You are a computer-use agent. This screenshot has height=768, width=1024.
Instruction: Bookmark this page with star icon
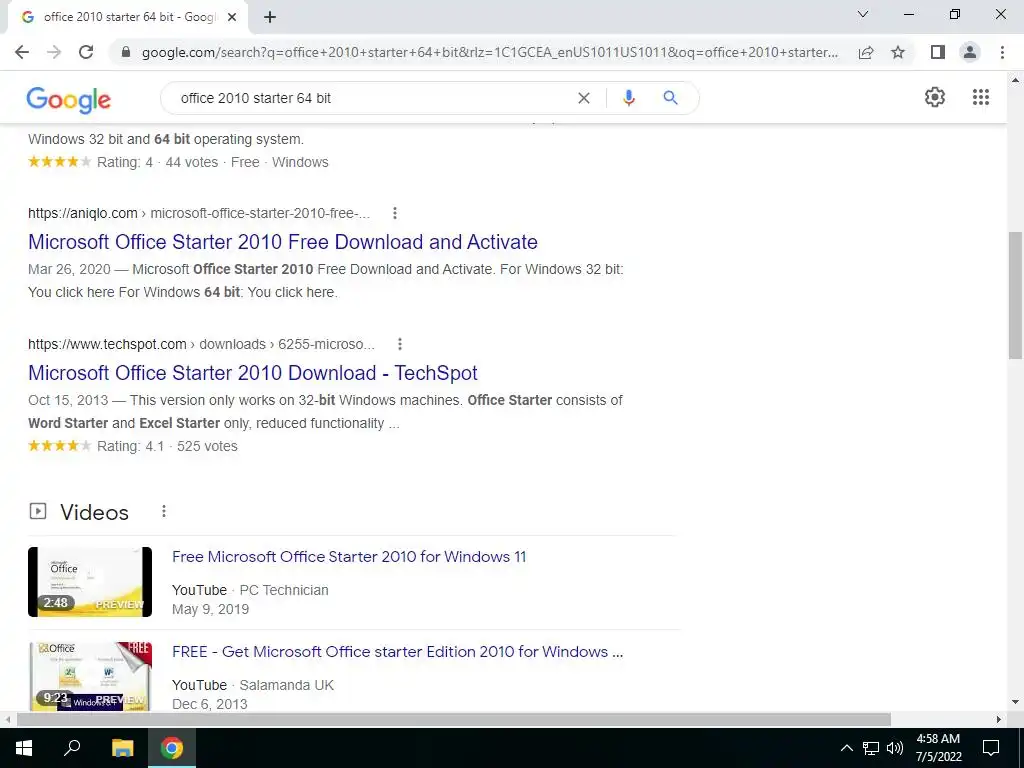(x=898, y=52)
